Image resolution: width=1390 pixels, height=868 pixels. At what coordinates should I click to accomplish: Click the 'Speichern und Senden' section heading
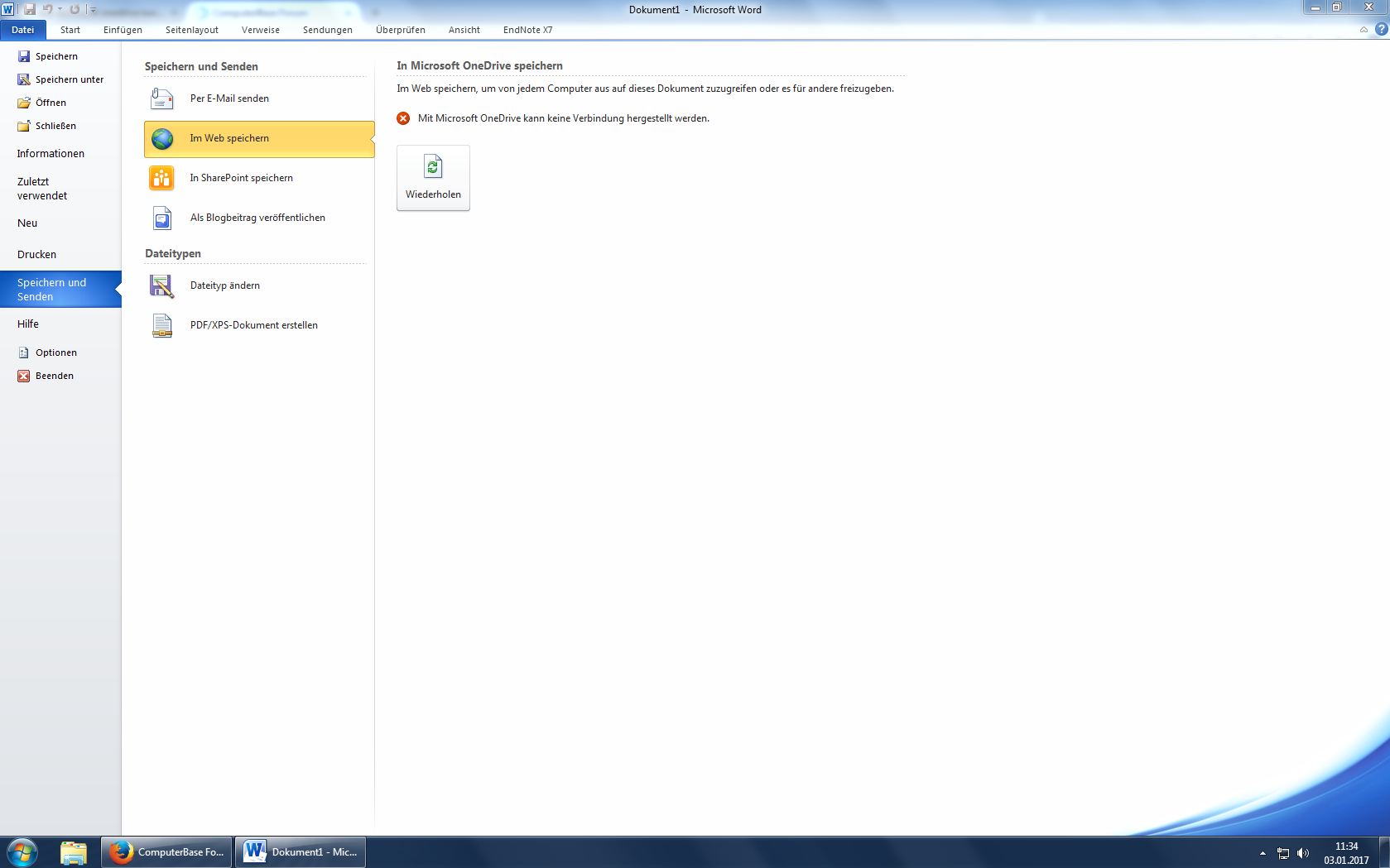201,66
